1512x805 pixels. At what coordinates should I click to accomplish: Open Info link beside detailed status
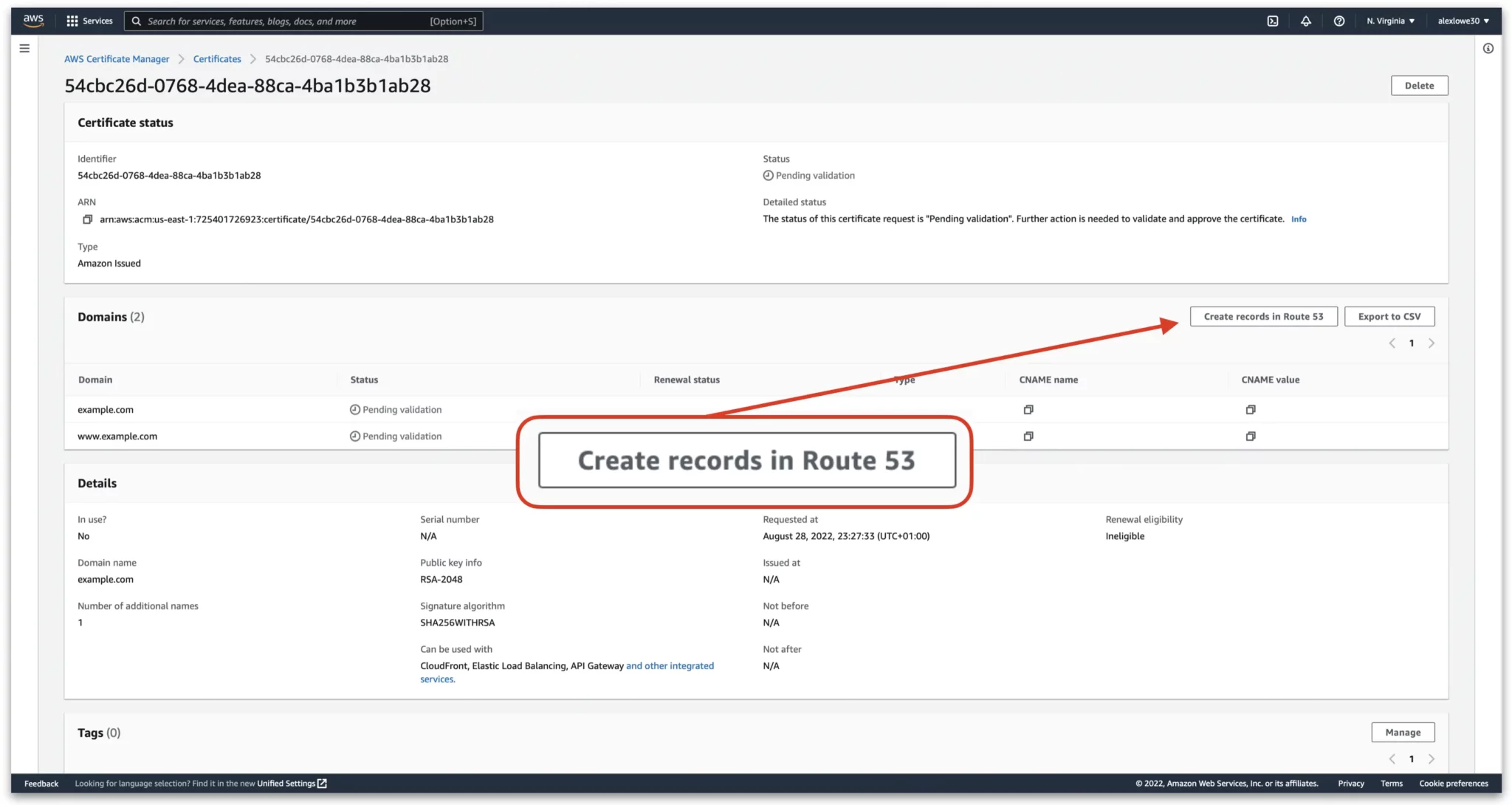tap(1299, 219)
